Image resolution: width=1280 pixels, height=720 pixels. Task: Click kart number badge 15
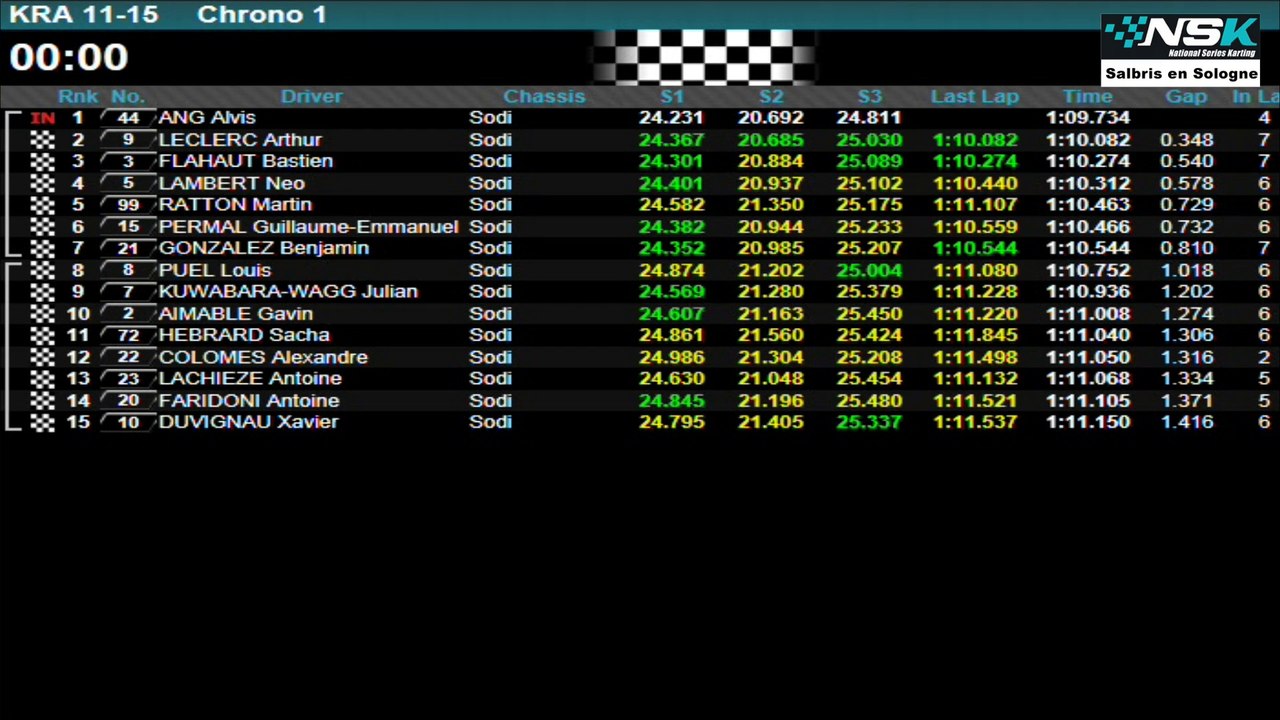coord(128,227)
